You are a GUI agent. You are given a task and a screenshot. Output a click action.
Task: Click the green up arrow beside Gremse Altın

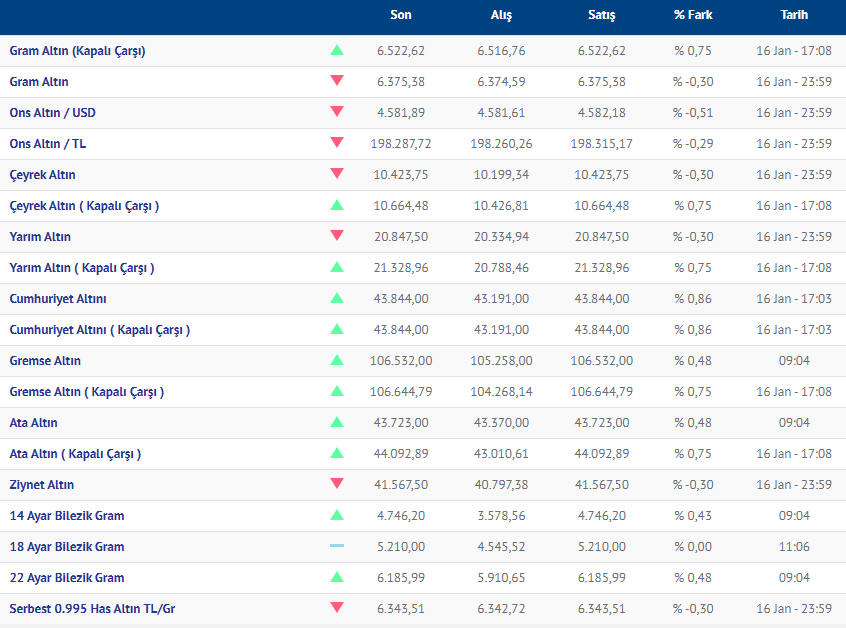337,360
